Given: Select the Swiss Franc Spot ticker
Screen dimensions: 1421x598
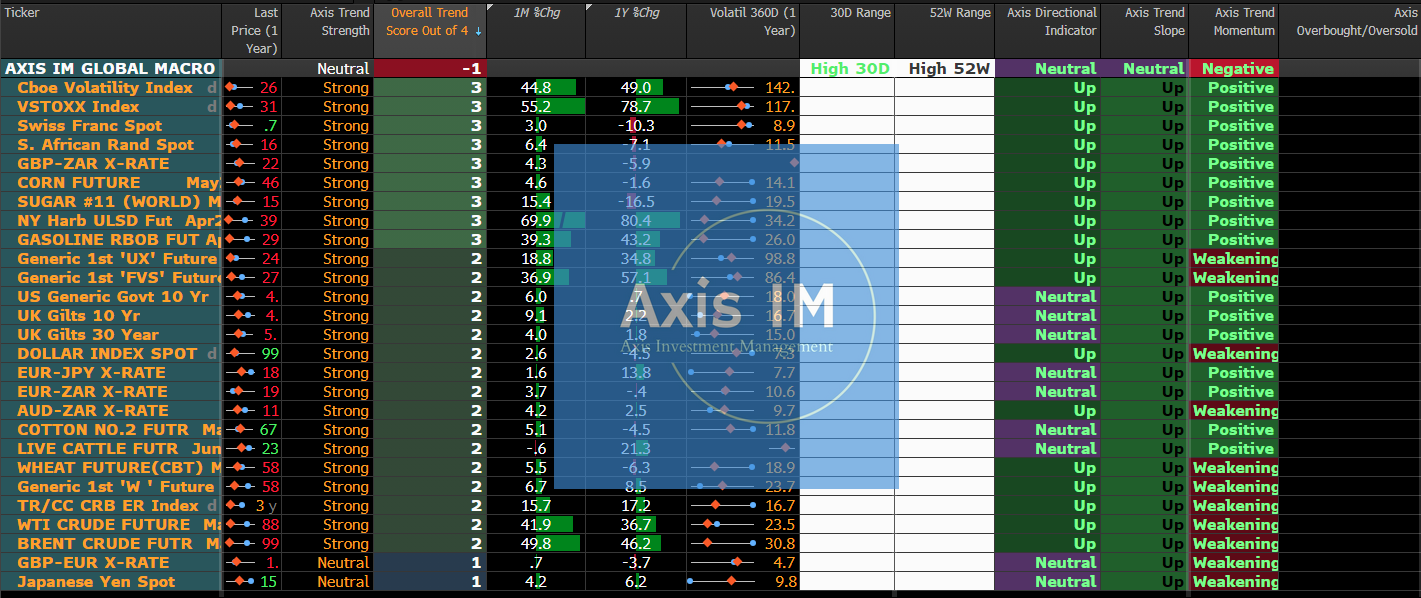Looking at the screenshot, I should [89, 126].
